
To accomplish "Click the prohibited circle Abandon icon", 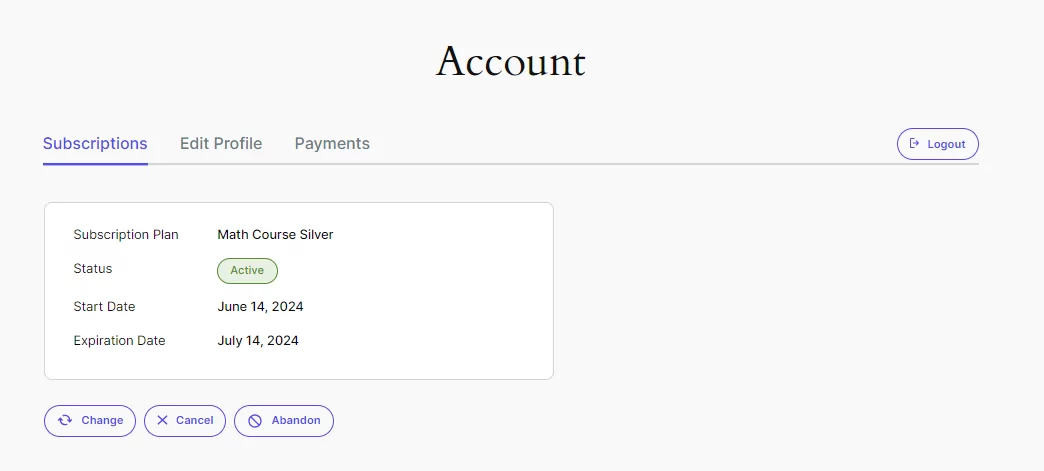I will [x=255, y=420].
